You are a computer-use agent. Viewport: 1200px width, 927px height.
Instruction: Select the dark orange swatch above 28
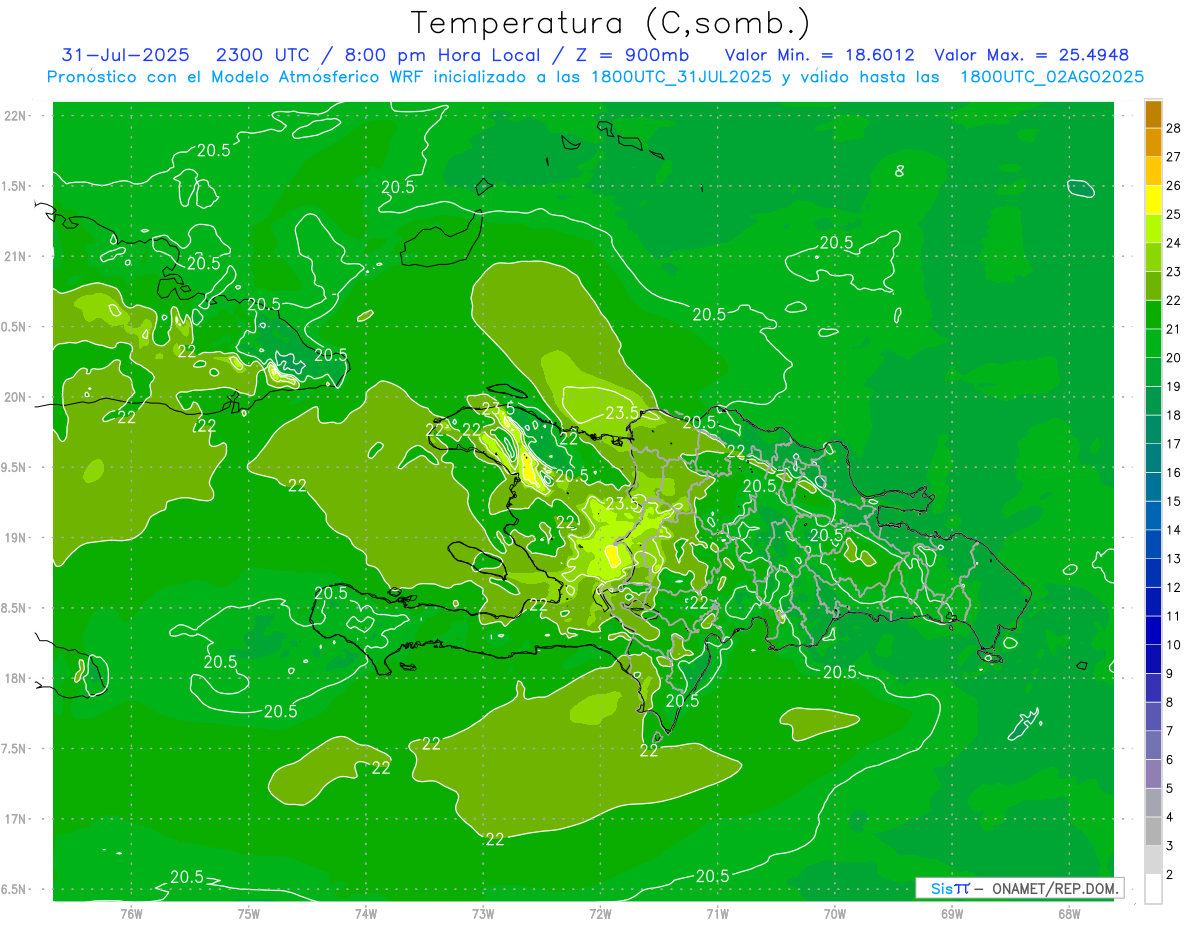coord(1154,113)
